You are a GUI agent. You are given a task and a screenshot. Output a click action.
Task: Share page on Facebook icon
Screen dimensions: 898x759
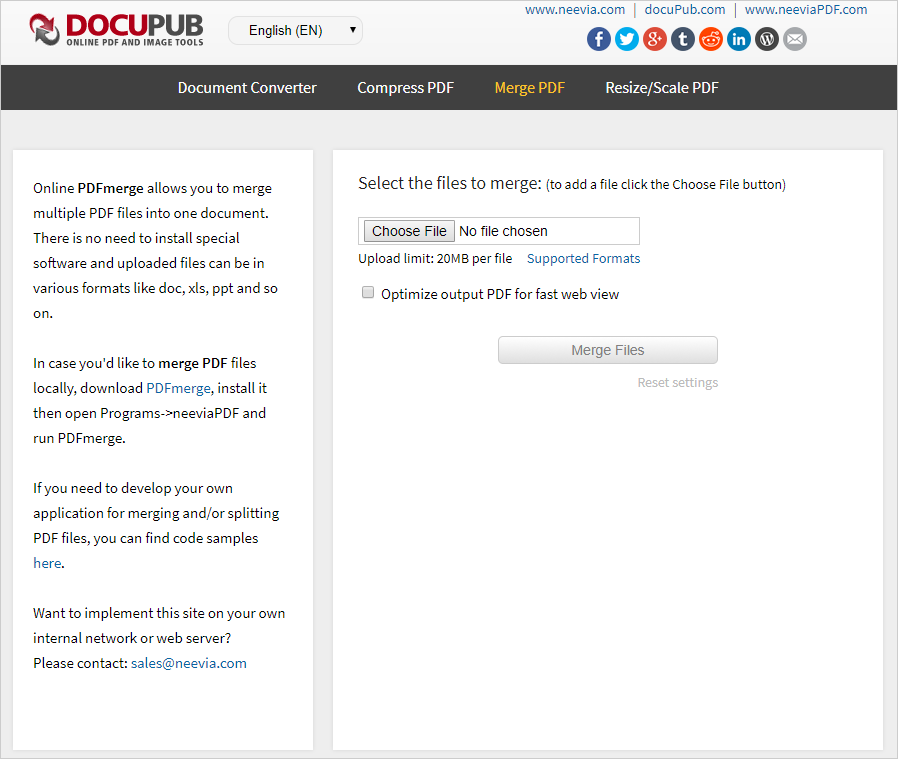coord(598,39)
